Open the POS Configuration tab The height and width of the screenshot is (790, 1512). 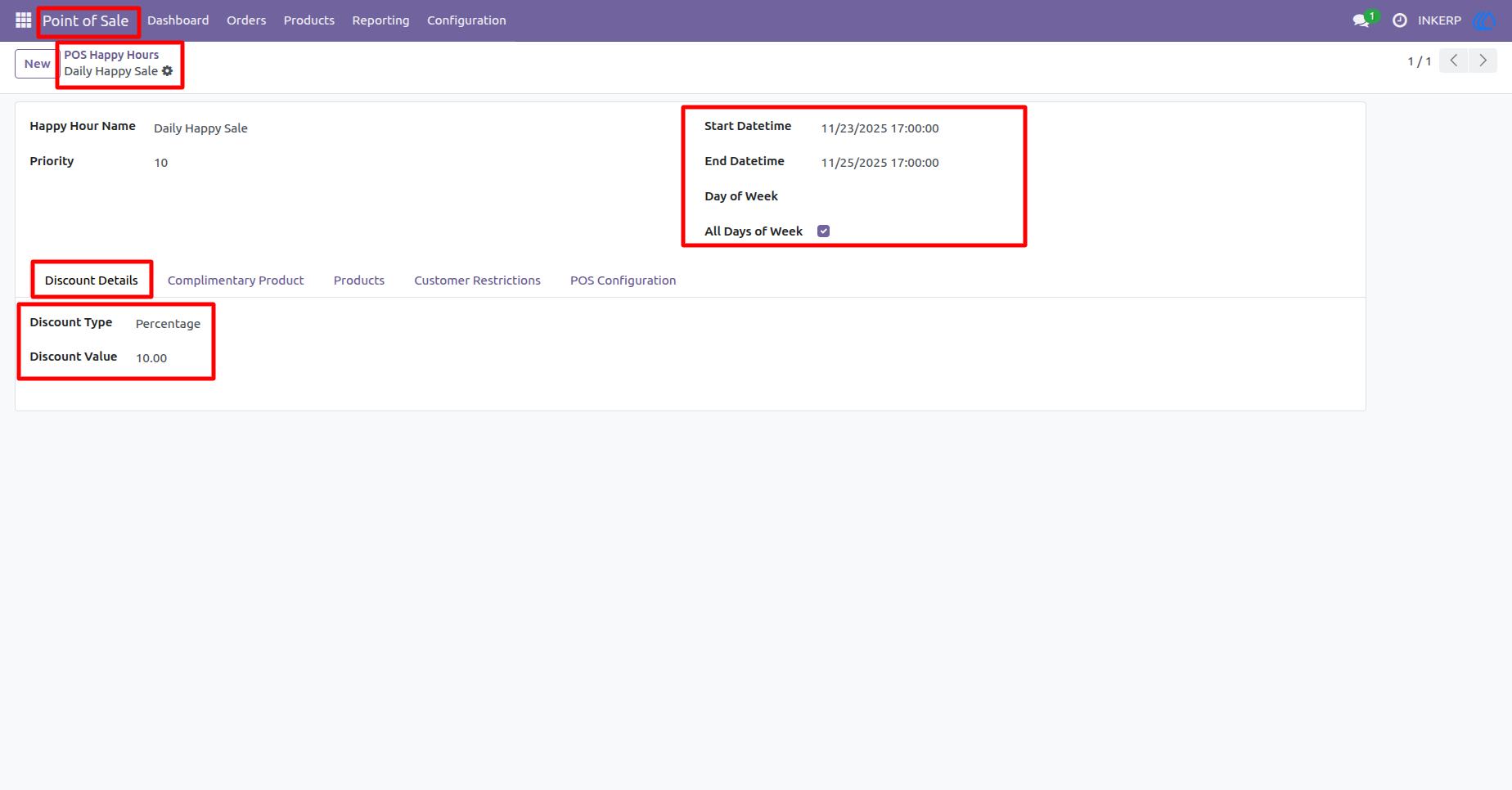623,281
